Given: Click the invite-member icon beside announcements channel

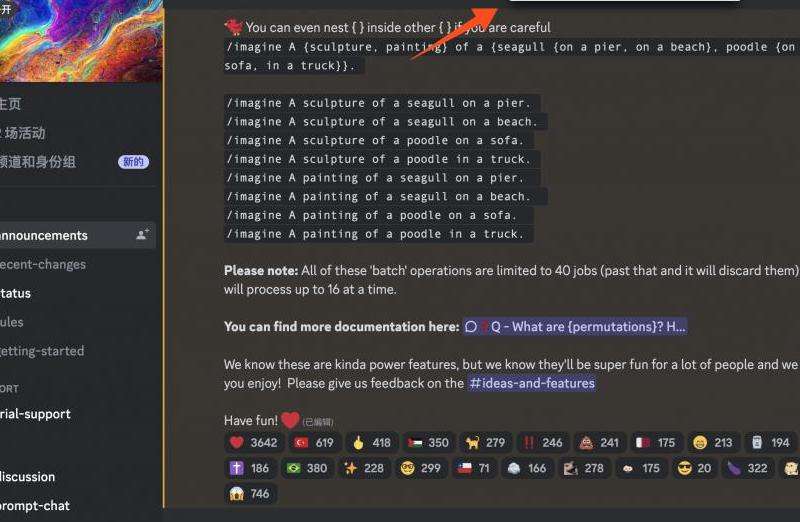Looking at the screenshot, I should click(x=142, y=235).
